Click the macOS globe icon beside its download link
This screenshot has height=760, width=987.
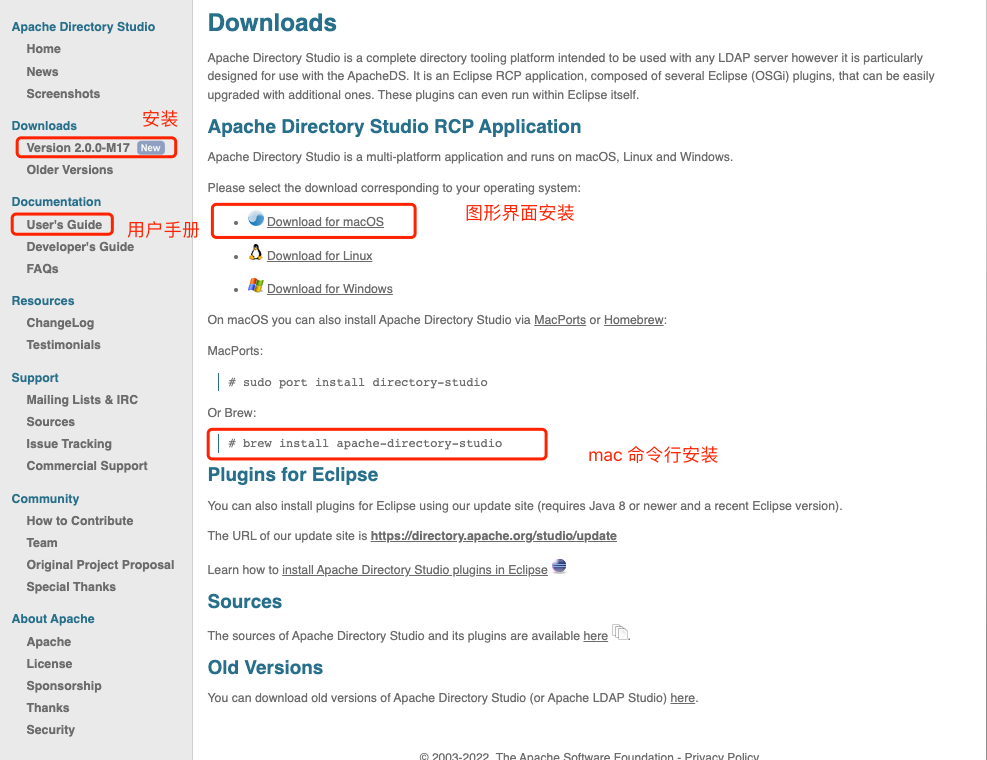tap(255, 219)
